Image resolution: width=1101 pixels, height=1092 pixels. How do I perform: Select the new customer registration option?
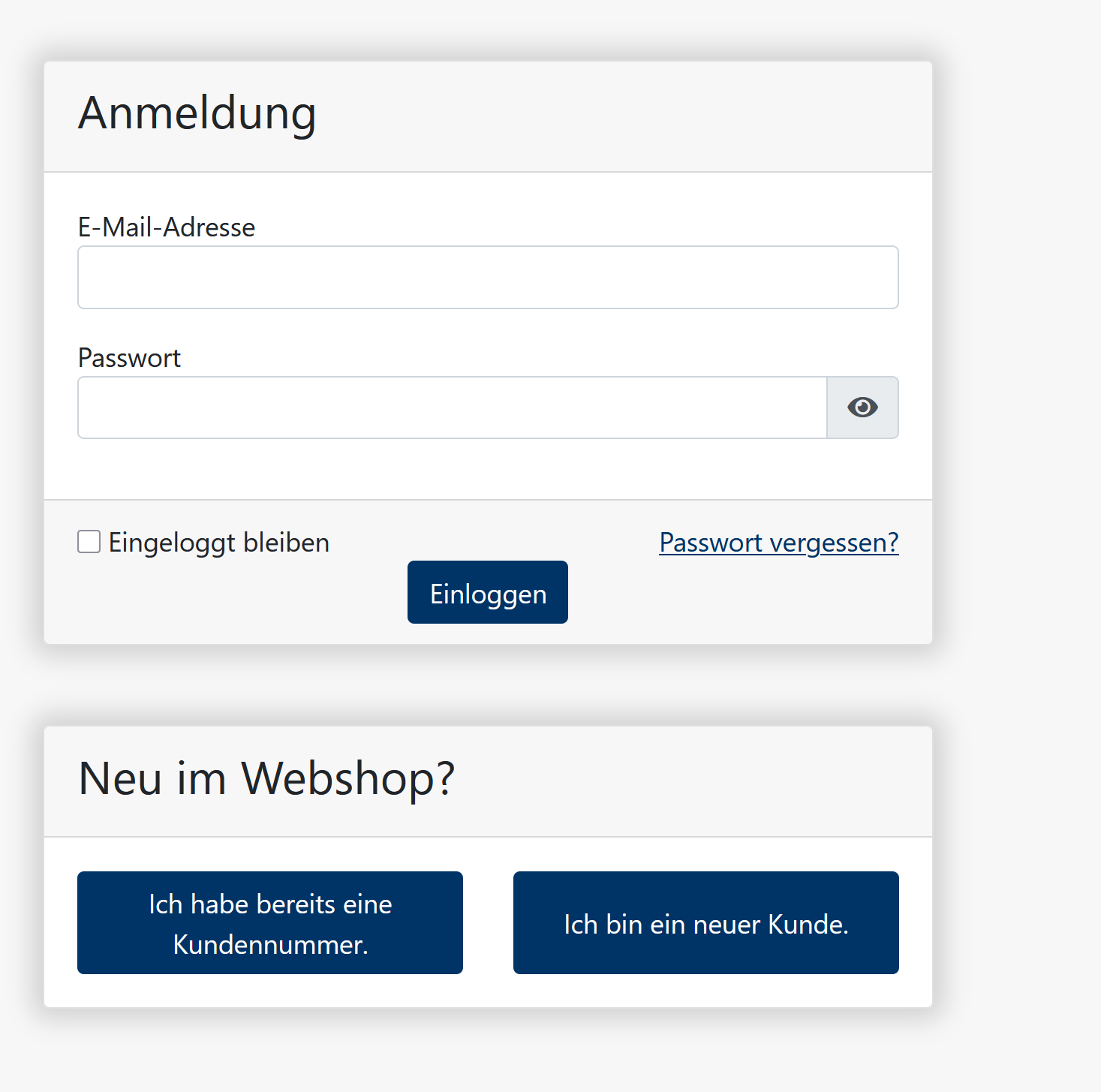(x=705, y=923)
